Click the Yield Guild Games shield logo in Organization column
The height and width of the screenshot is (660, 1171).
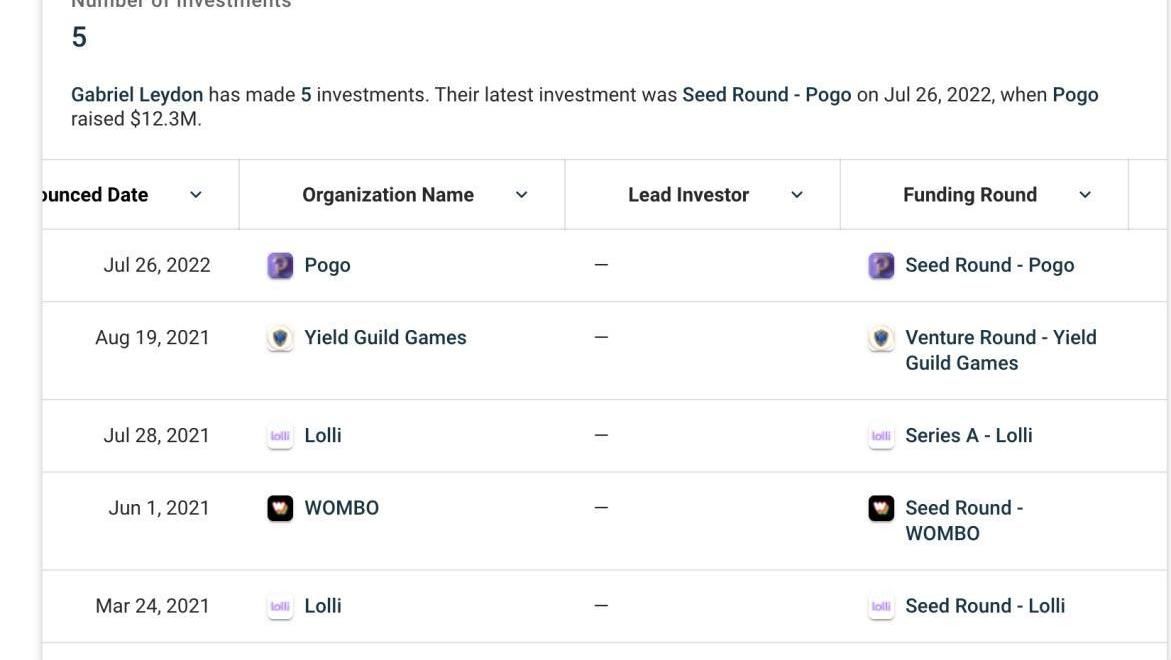(280, 338)
